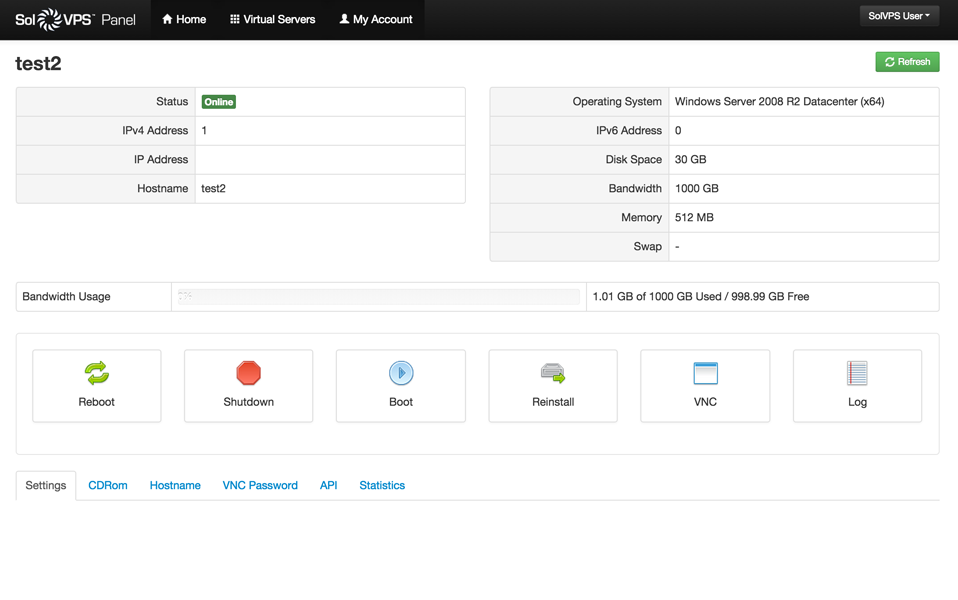958x600 pixels.
Task: Reinstall the operating system
Action: click(552, 386)
